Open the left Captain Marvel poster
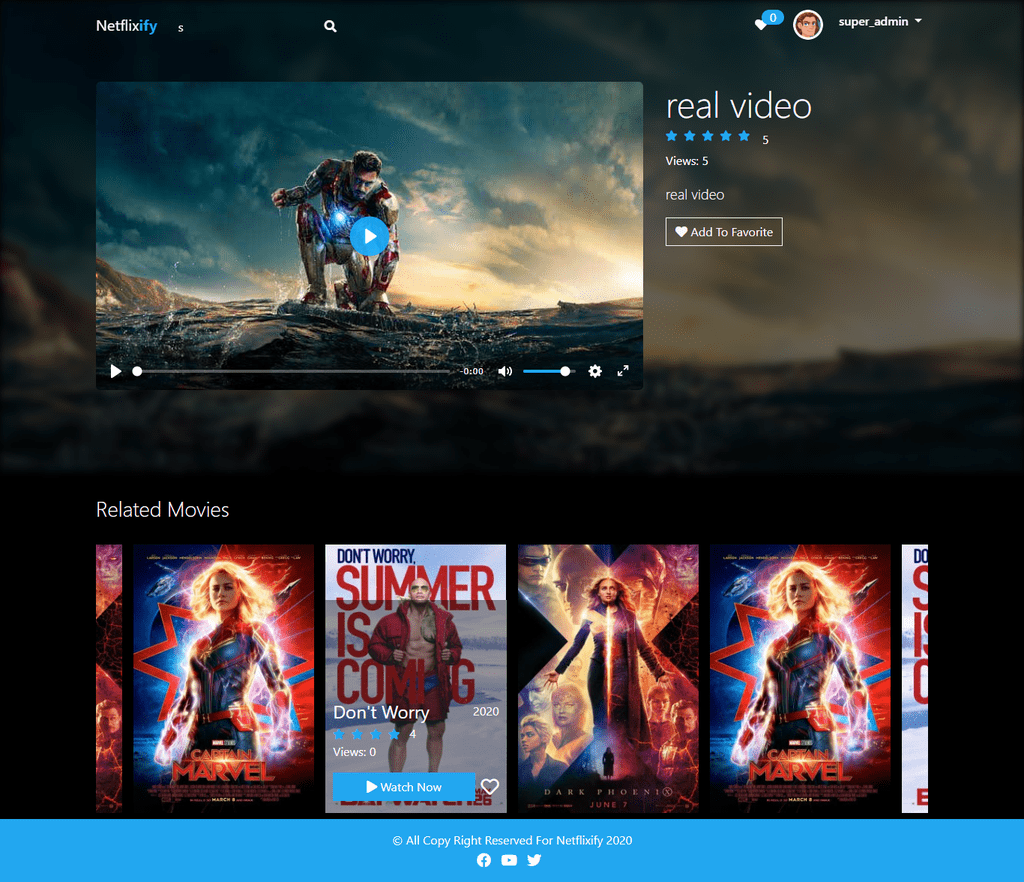This screenshot has height=882, width=1024. coord(223,678)
